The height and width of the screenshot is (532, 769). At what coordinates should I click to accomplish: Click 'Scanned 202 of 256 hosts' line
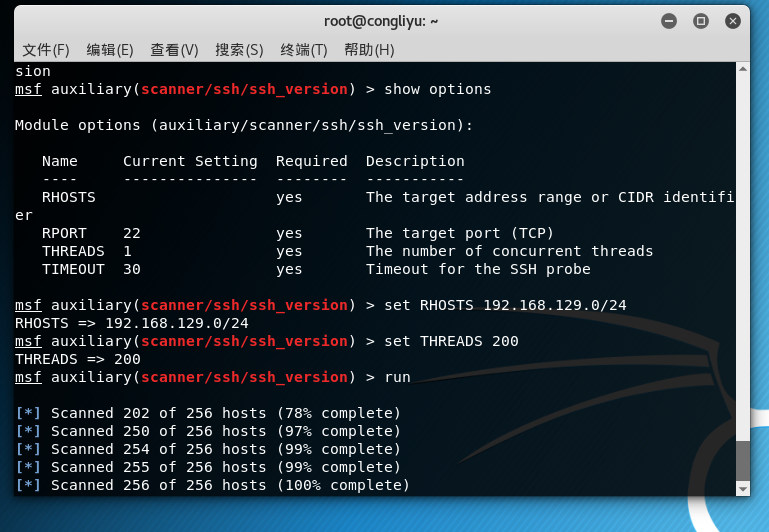[208, 413]
